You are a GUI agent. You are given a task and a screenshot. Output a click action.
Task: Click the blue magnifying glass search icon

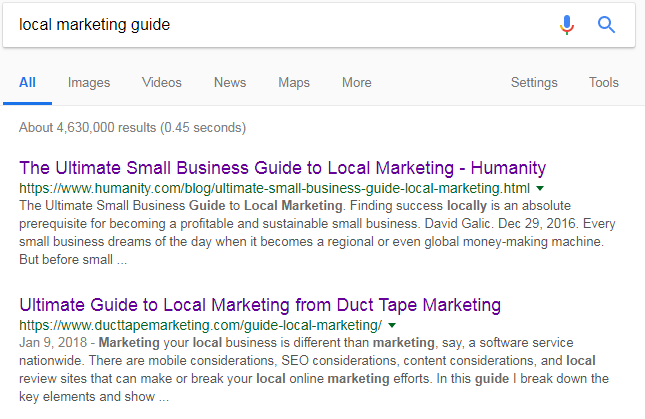[606, 25]
